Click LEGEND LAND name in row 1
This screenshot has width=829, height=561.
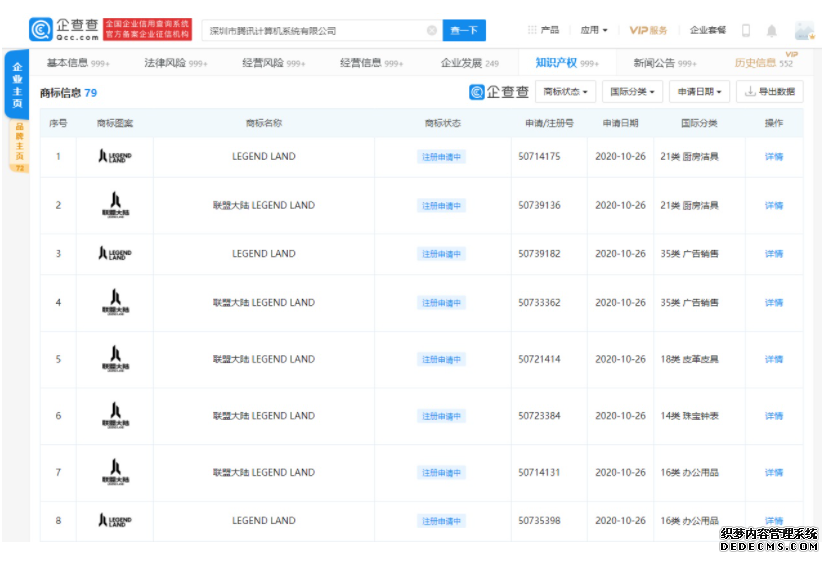pyautogui.click(x=263, y=157)
